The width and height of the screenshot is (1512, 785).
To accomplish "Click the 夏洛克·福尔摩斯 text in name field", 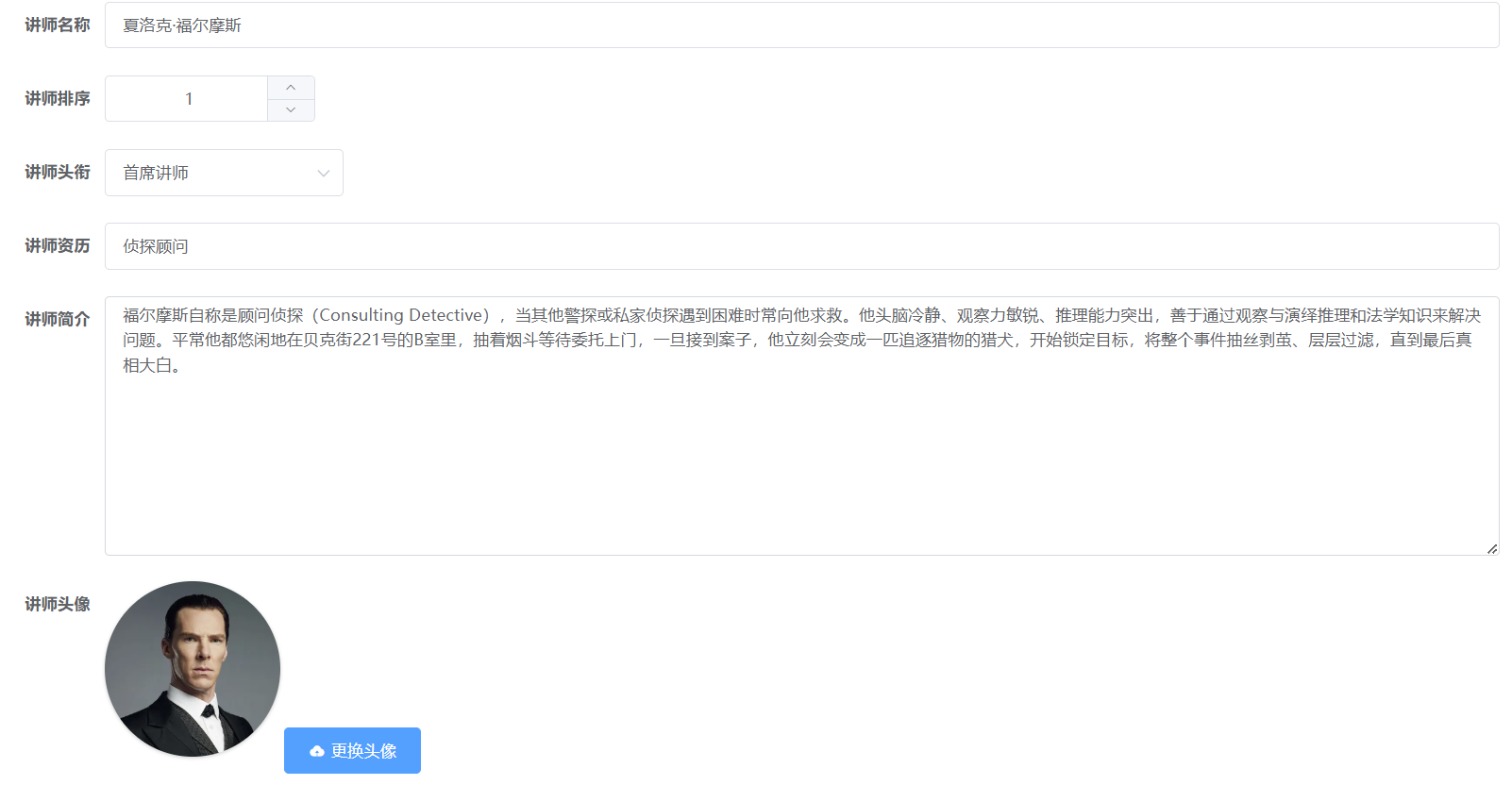I will point(182,25).
